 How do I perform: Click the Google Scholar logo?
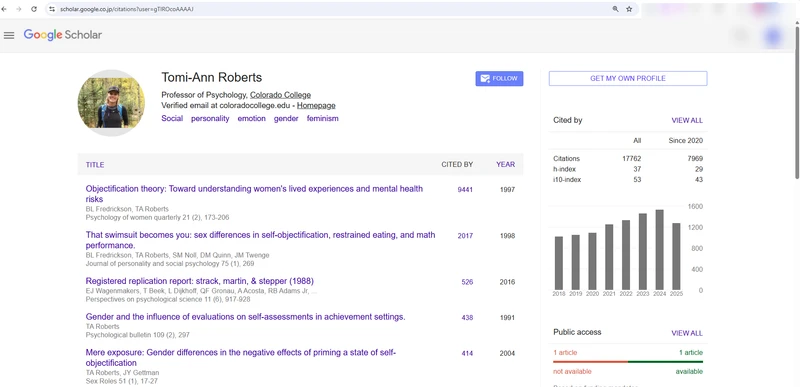point(63,35)
